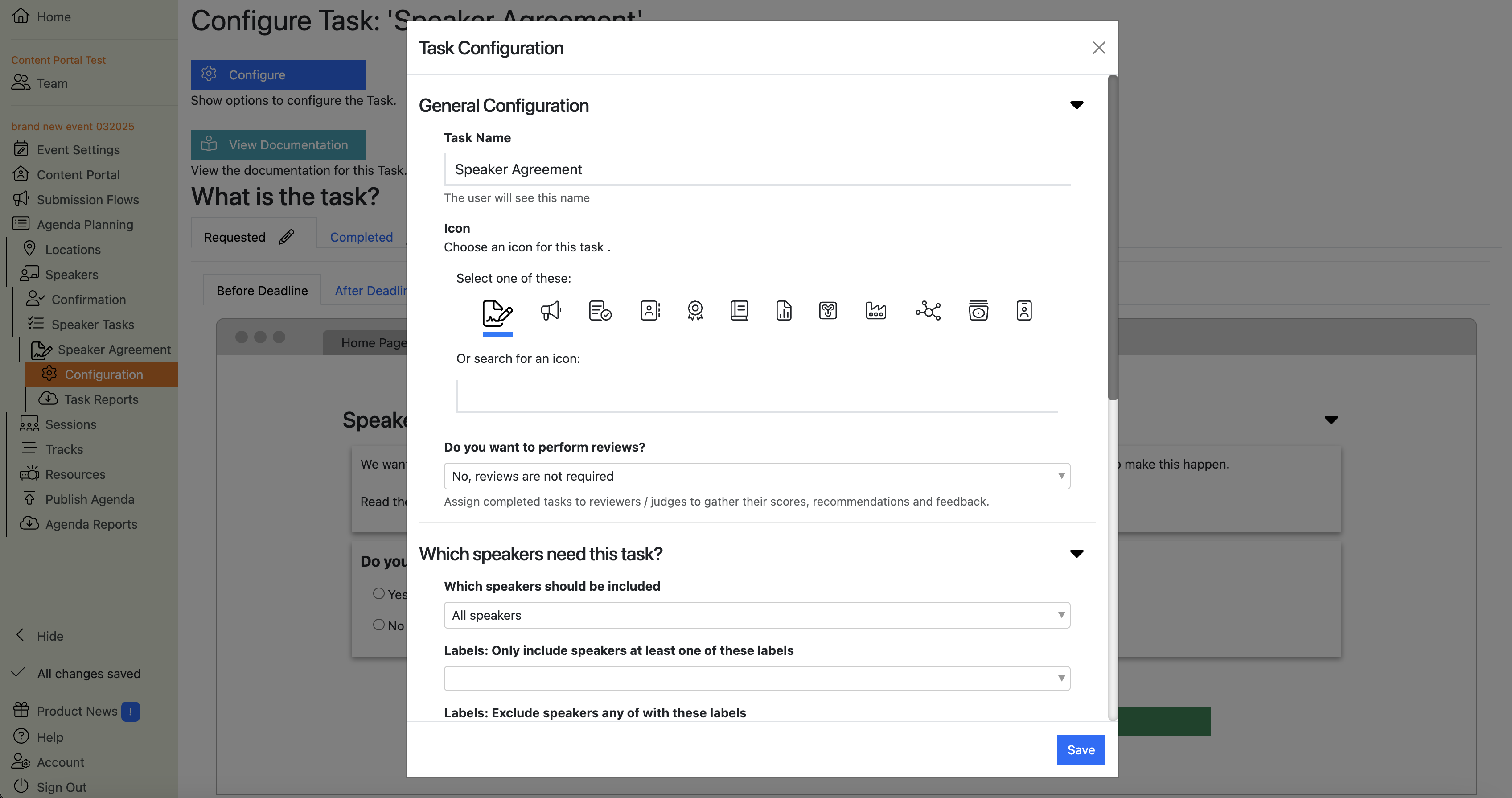The width and height of the screenshot is (1512, 798).
Task: Click View Documentation button
Action: (278, 144)
